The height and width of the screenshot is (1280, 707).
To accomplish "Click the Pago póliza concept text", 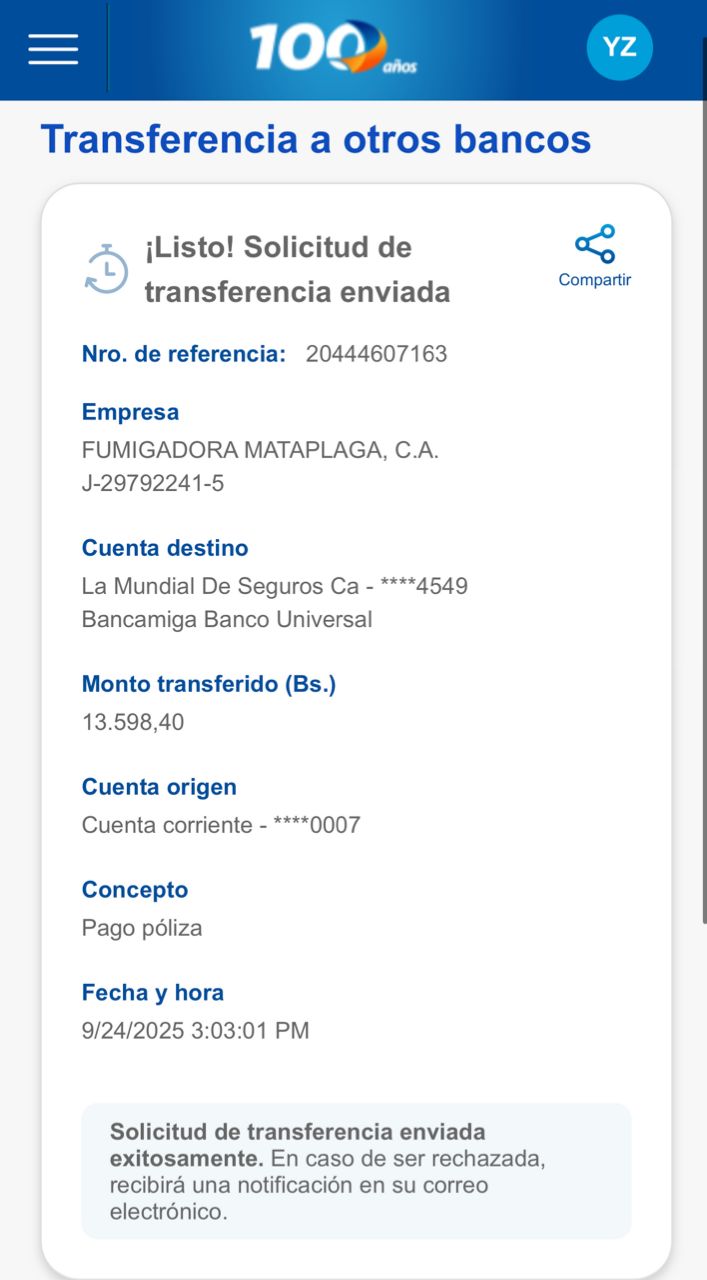I will 142,928.
